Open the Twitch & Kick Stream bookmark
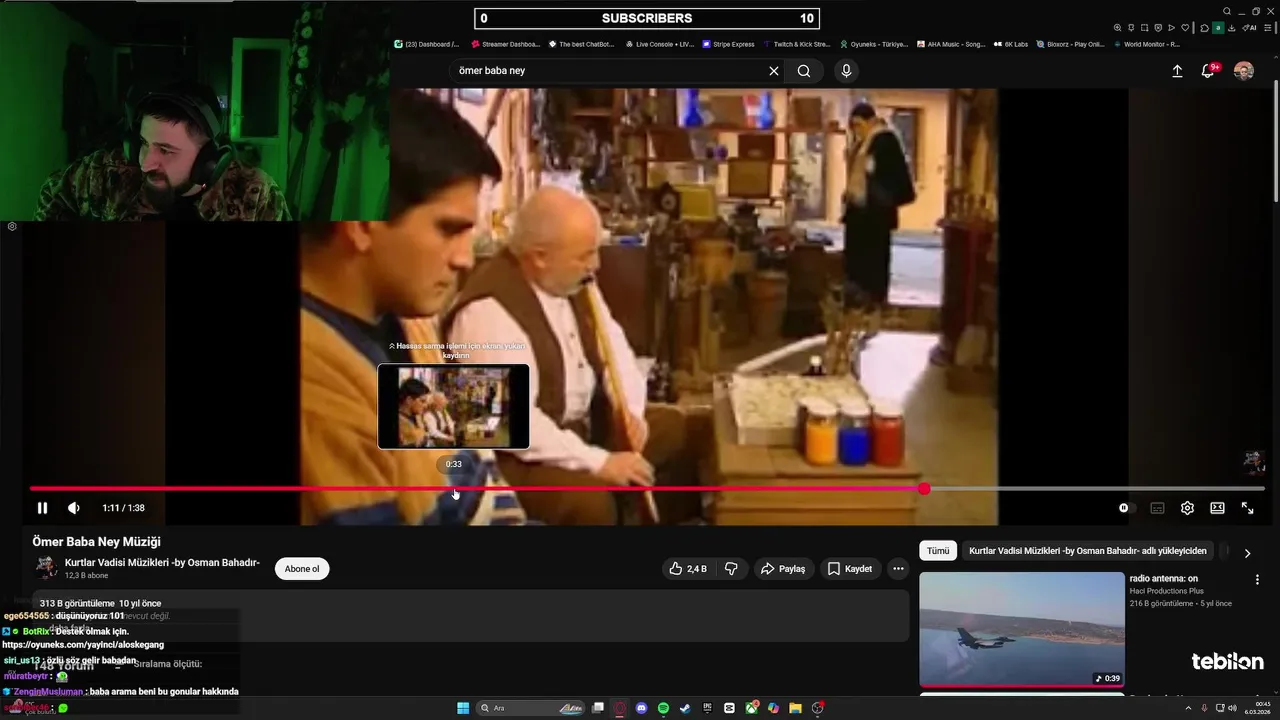The width and height of the screenshot is (1280, 720). (x=797, y=44)
